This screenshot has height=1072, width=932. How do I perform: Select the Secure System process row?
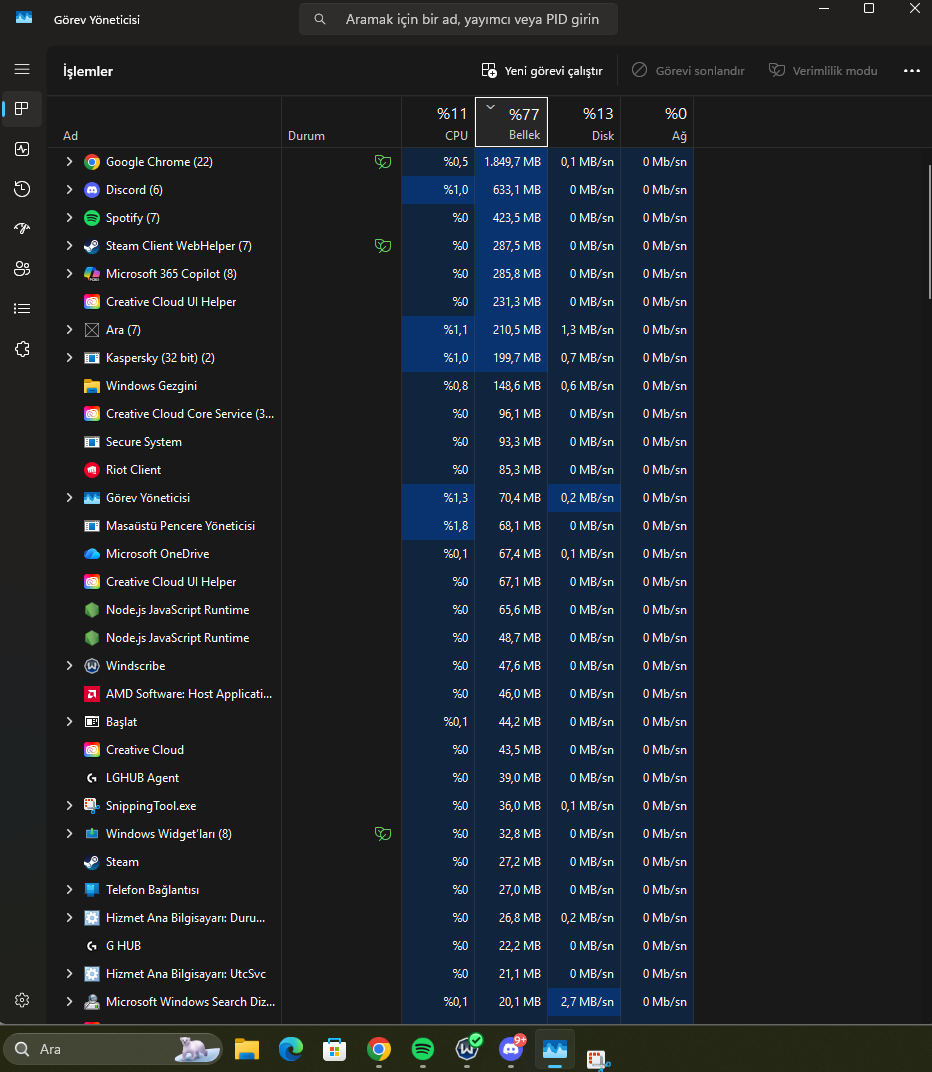(370, 442)
